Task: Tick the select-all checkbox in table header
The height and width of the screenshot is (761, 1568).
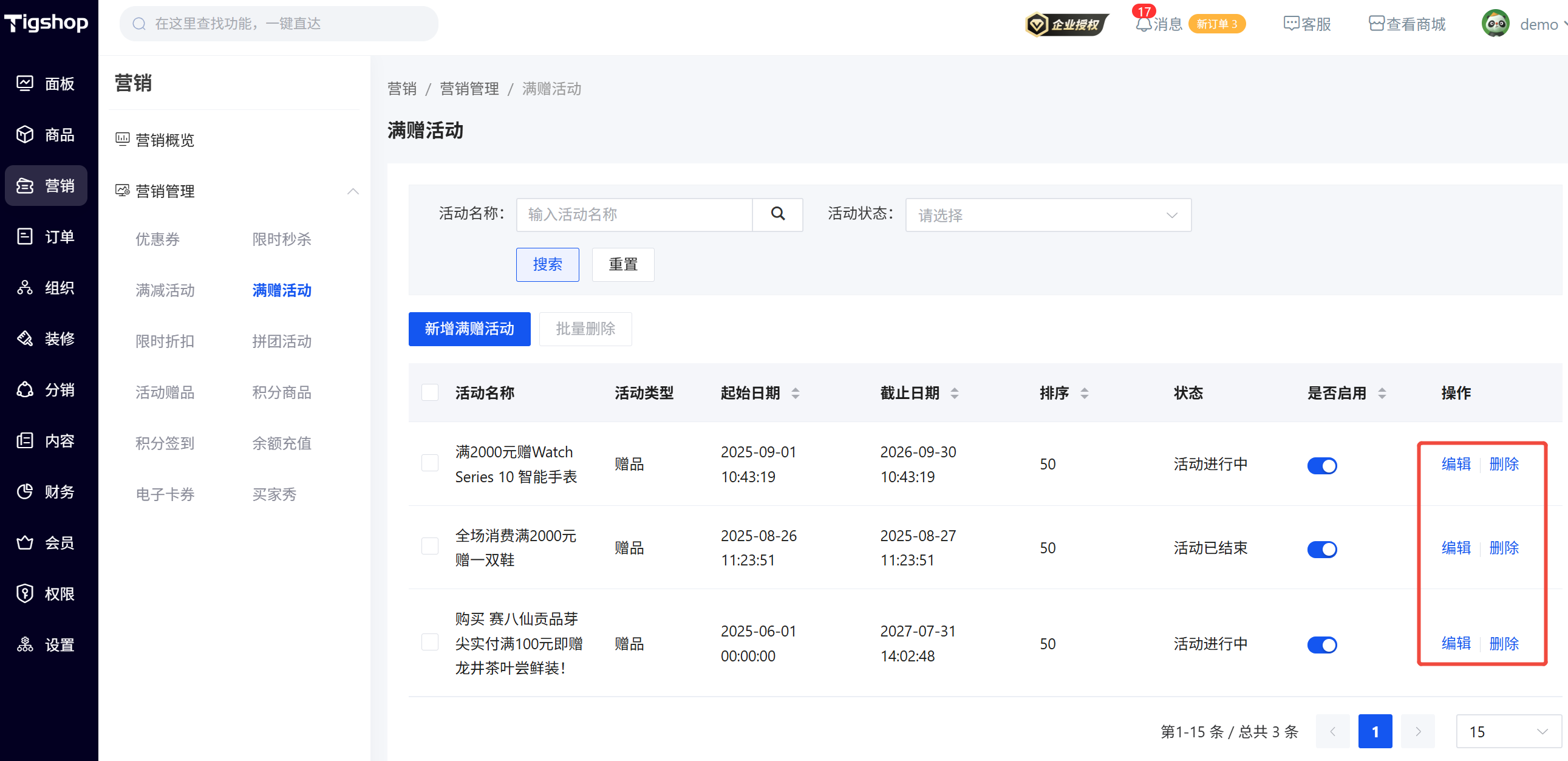Action: pos(430,393)
